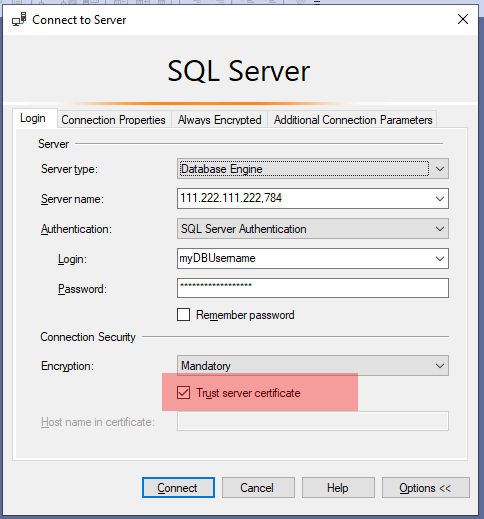Image resolution: width=484 pixels, height=519 pixels.
Task: Click the Authentication label
Action: click(x=76, y=229)
